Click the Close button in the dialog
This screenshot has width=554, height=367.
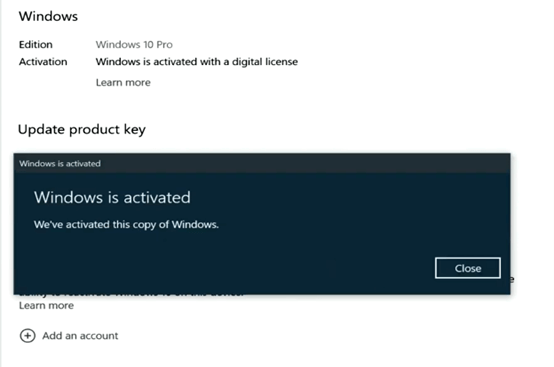click(468, 268)
